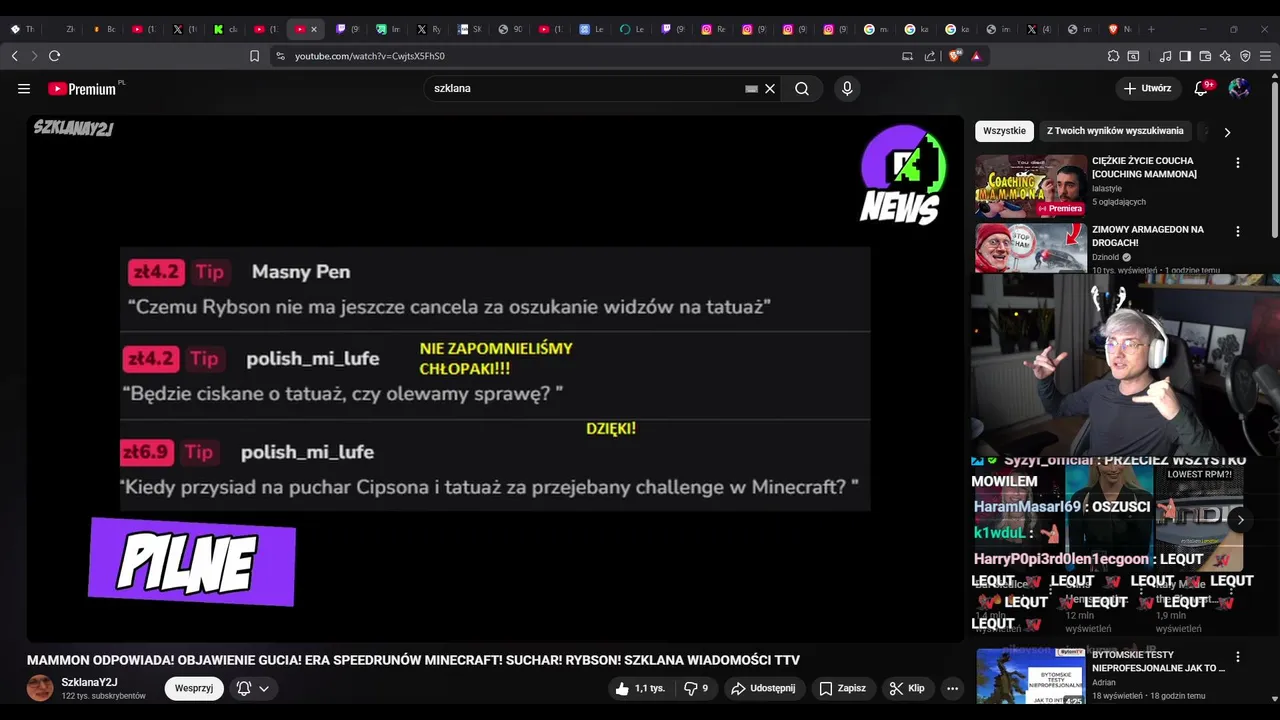
Task: Go to the YouTube Premium home logo
Action: (x=82, y=89)
